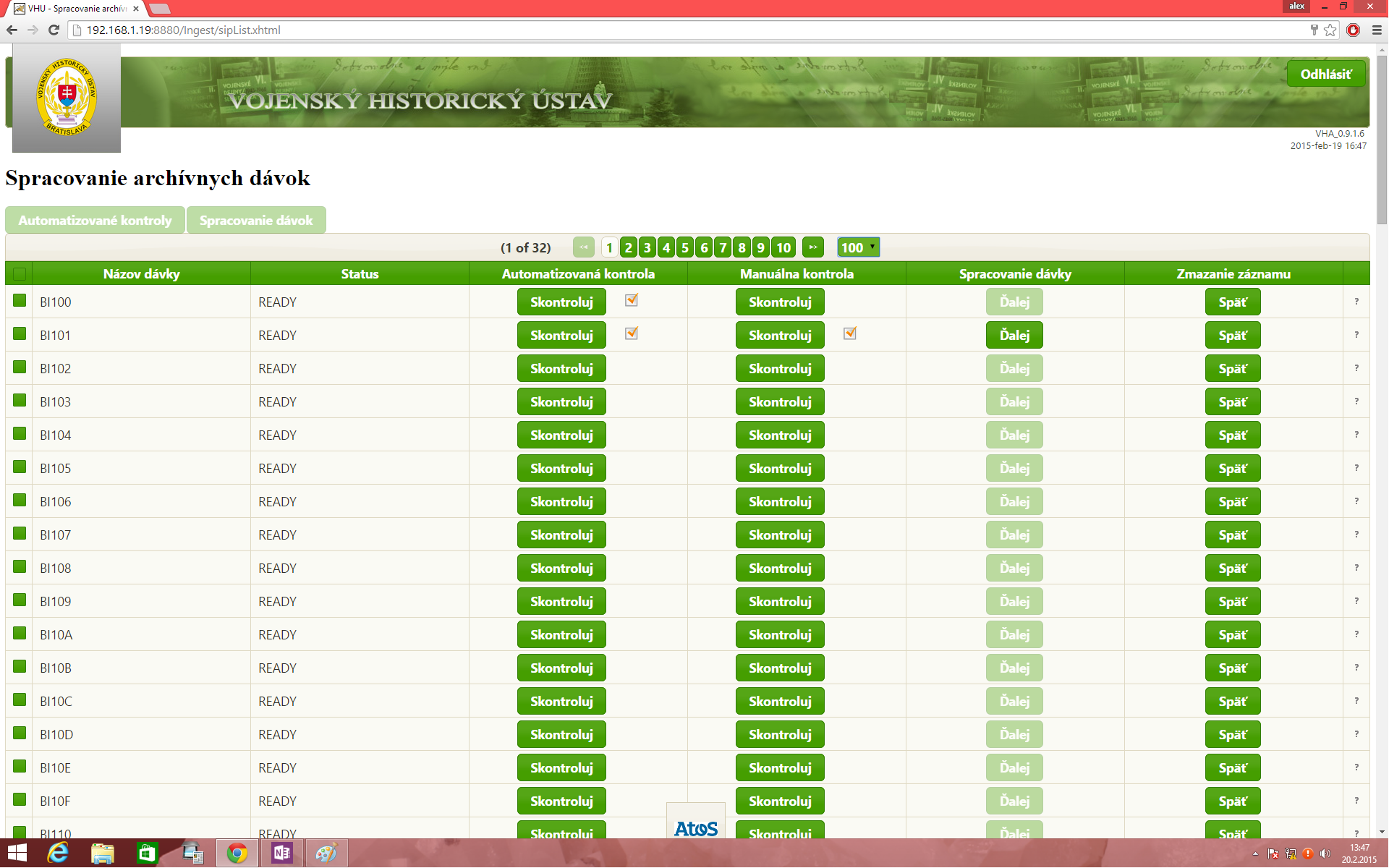Toggle the row checkbox for BI102

pos(20,367)
